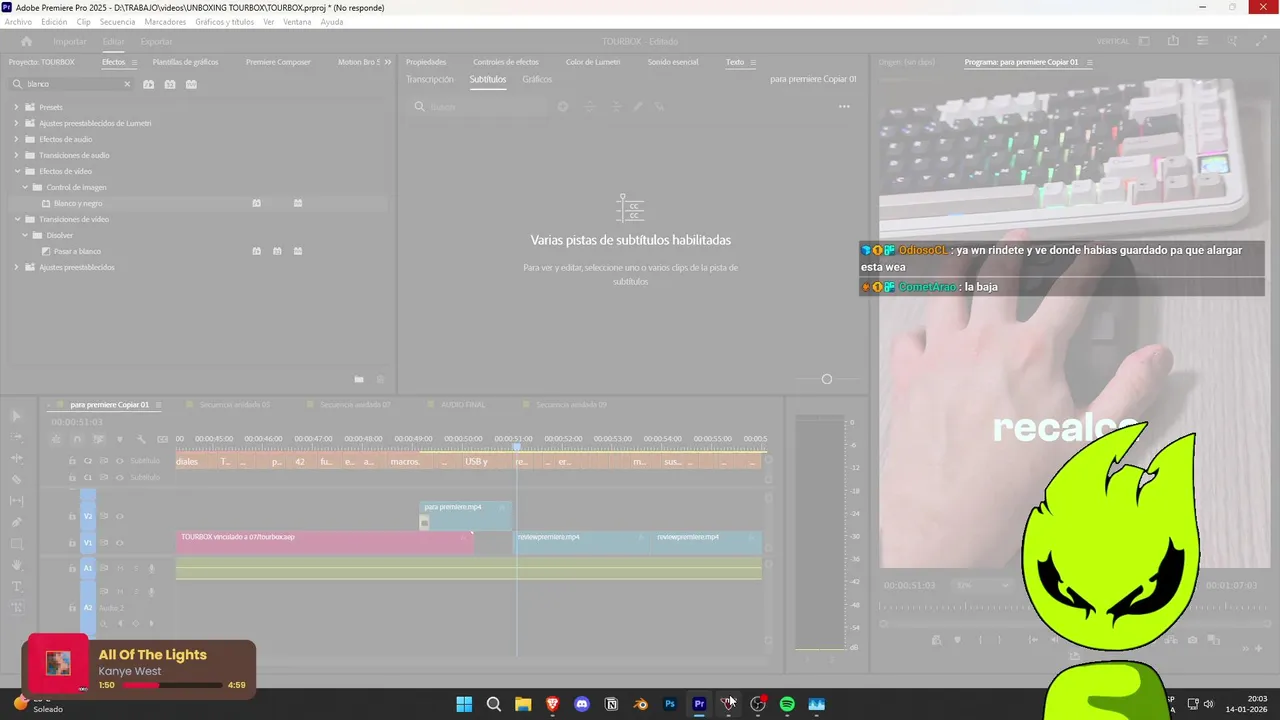Switch to Color de Lumetri panel tab
This screenshot has width=1280, height=720.
[x=593, y=62]
